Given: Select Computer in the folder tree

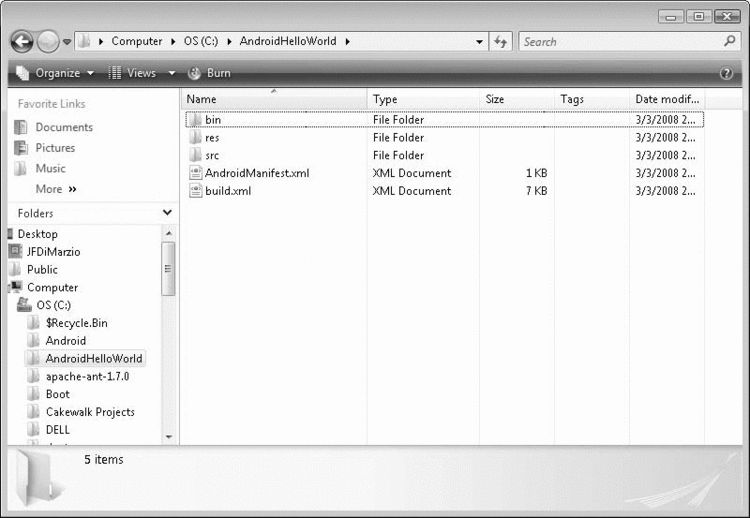Looking at the screenshot, I should pos(52,287).
